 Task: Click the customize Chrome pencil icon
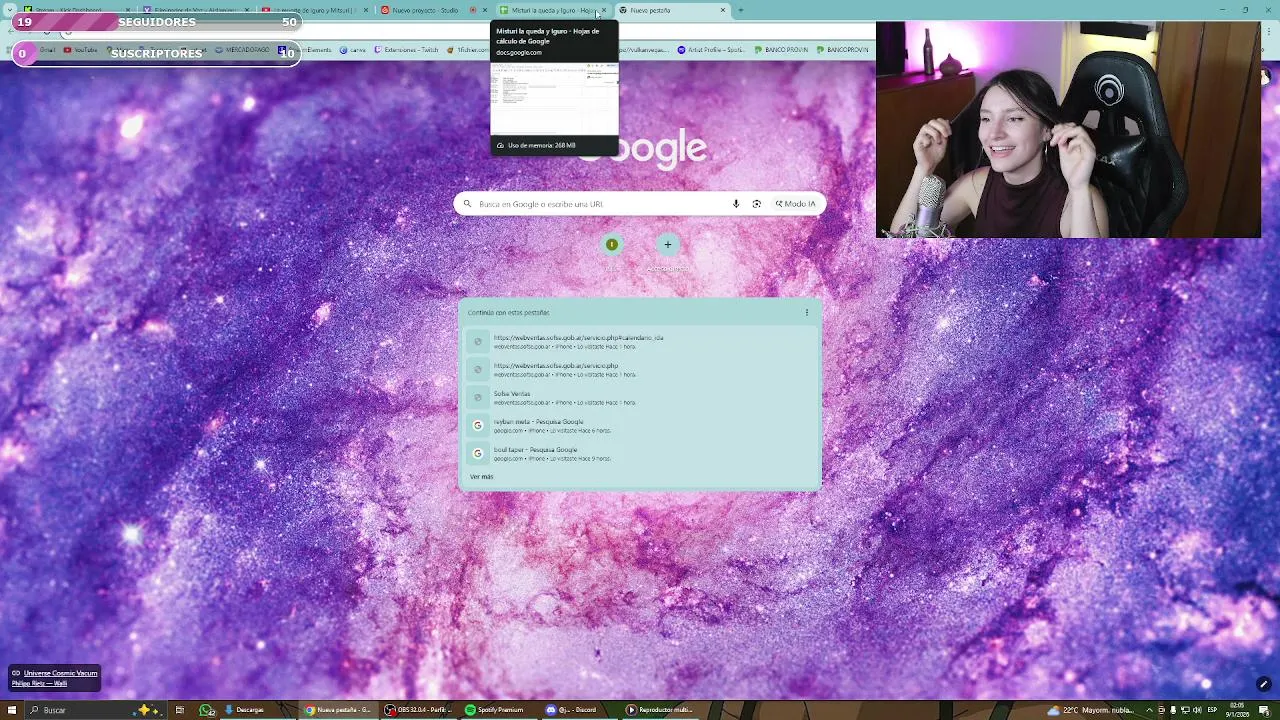click(x=1263, y=685)
